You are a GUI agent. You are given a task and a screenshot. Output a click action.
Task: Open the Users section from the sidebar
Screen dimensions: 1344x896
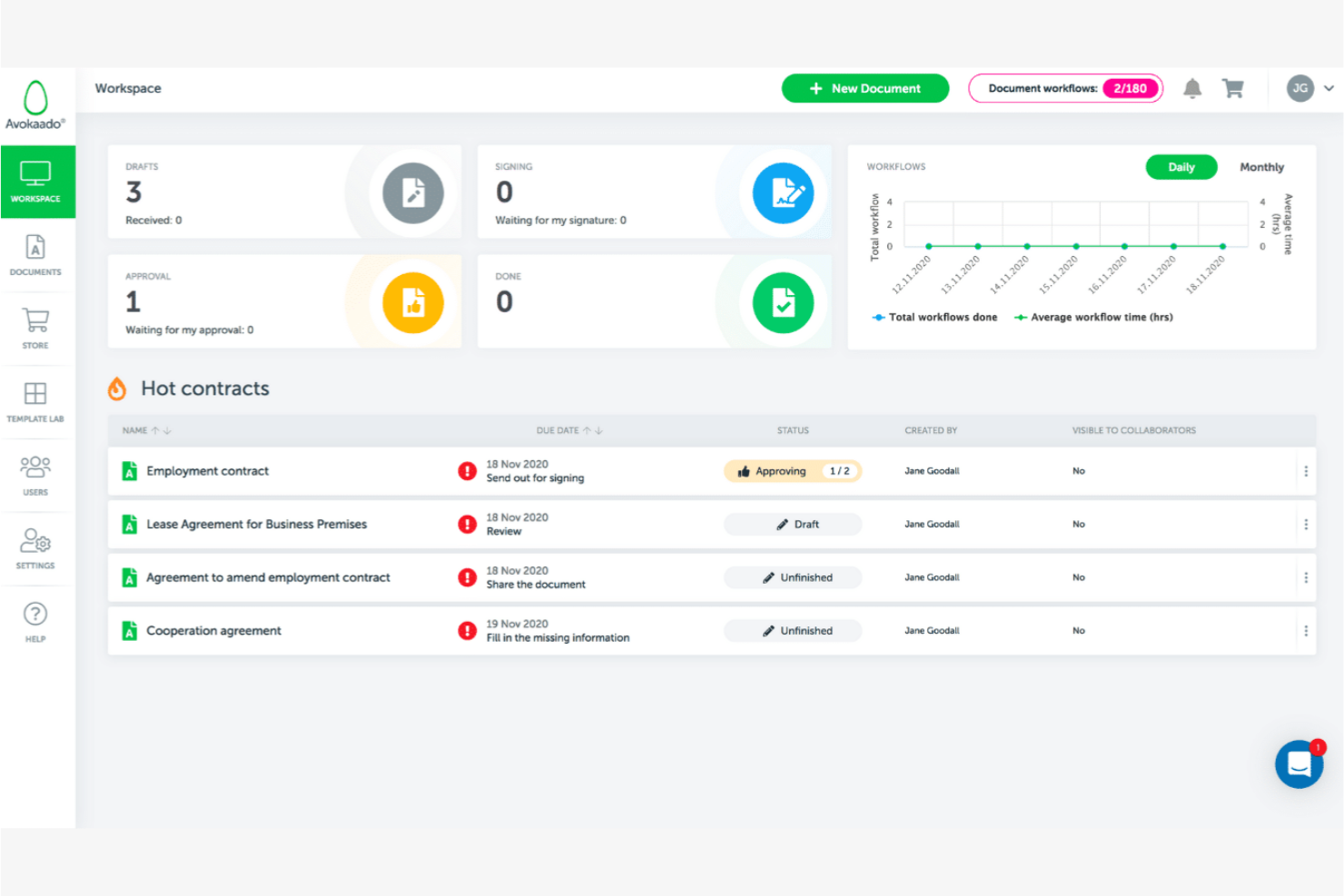pos(35,474)
